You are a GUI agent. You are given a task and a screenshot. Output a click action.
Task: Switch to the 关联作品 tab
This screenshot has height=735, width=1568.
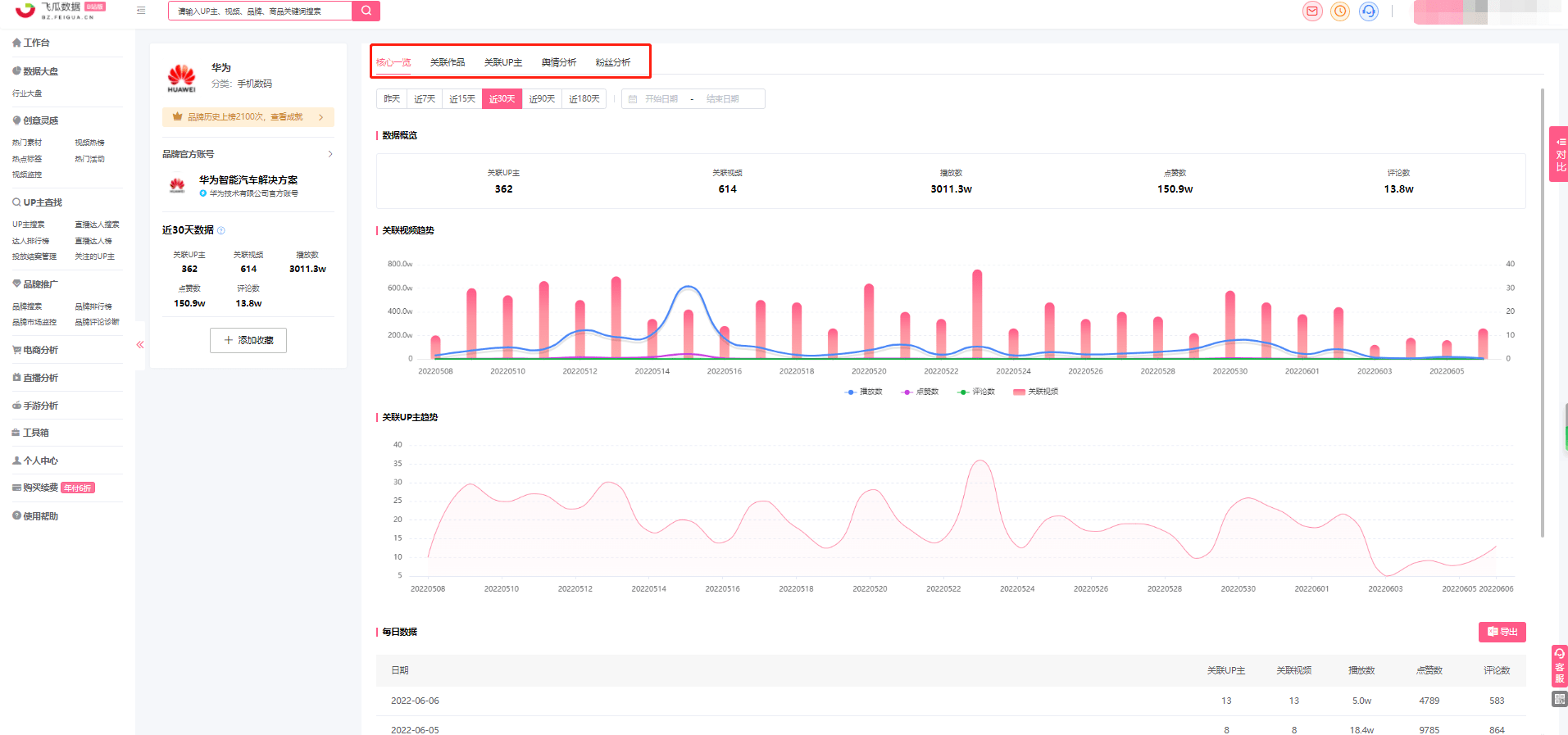[448, 62]
